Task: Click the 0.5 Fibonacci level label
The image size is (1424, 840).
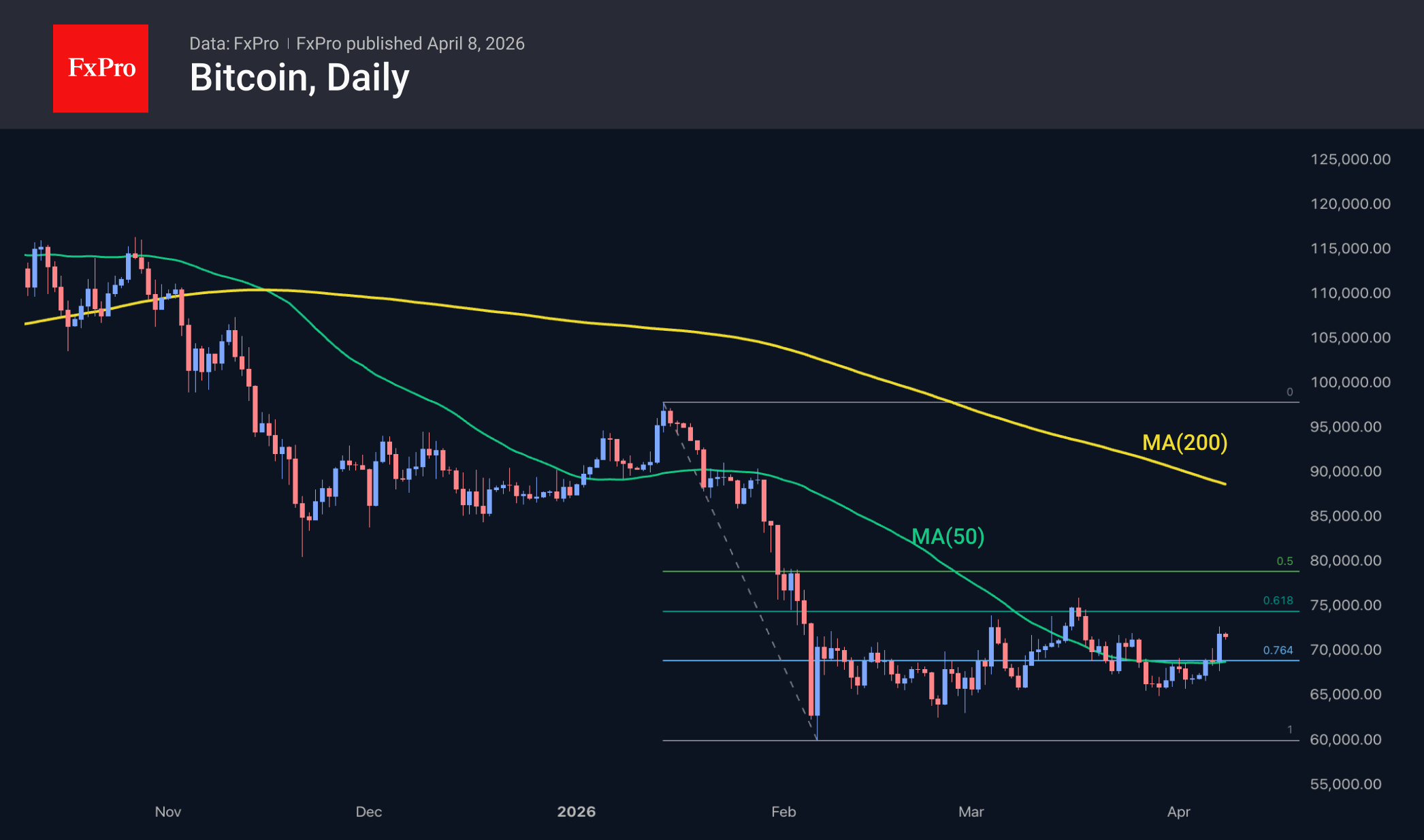Action: (1284, 561)
